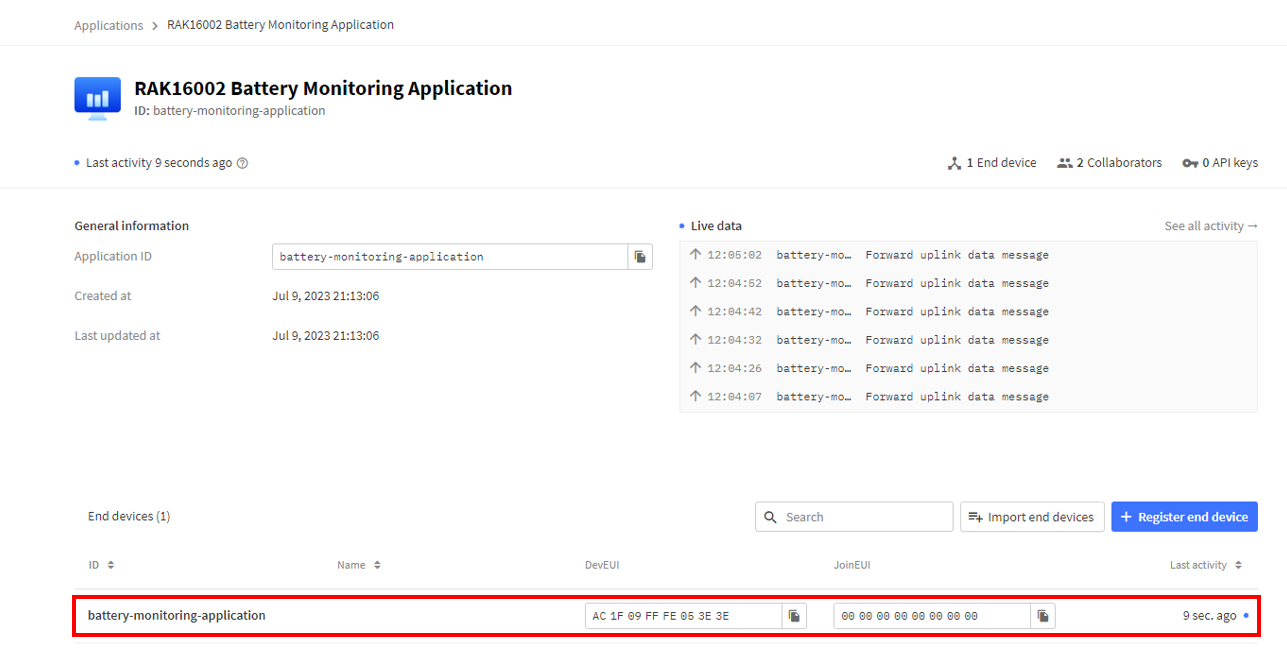1287x655 pixels.
Task: Open the 12:04:26 uplink message
Action: (968, 368)
